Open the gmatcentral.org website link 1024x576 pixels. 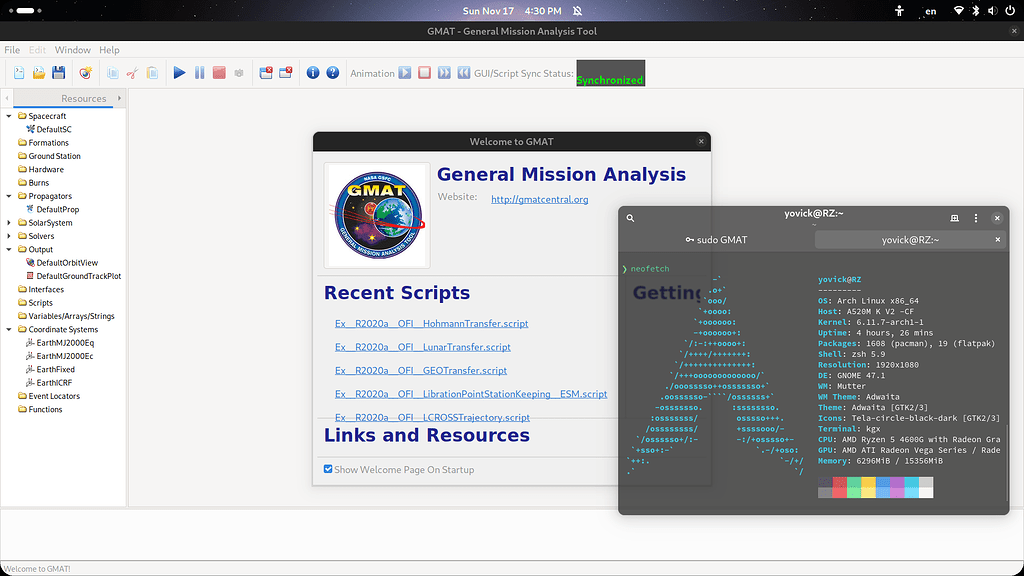[x=541, y=199]
